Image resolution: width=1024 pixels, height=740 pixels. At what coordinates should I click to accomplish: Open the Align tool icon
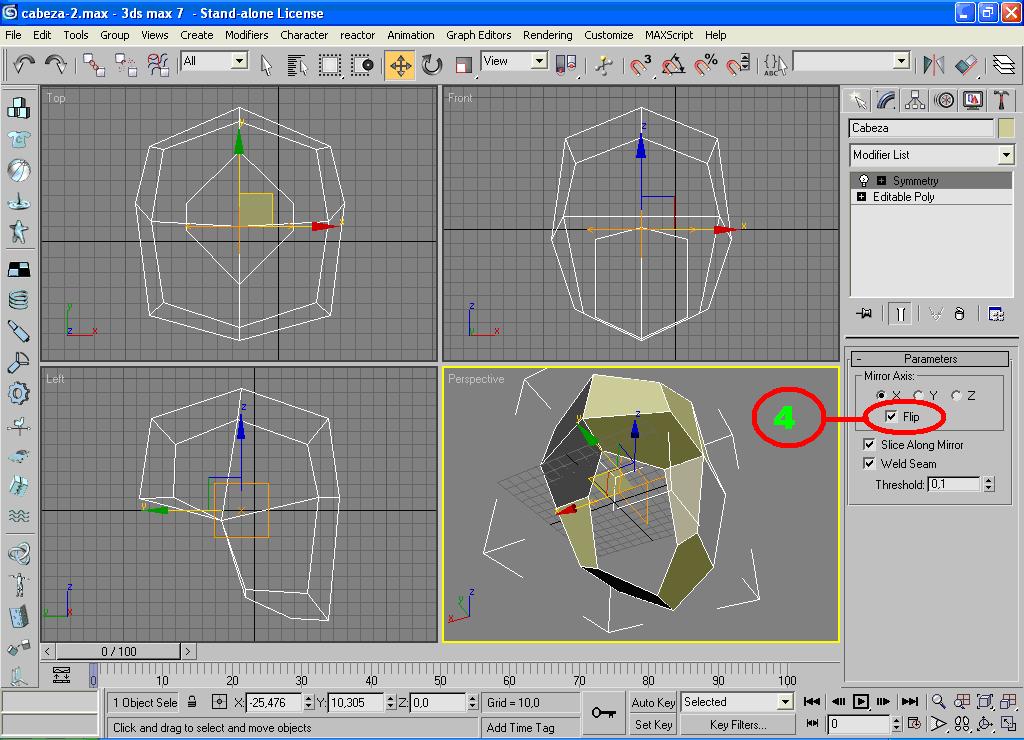(x=965, y=65)
